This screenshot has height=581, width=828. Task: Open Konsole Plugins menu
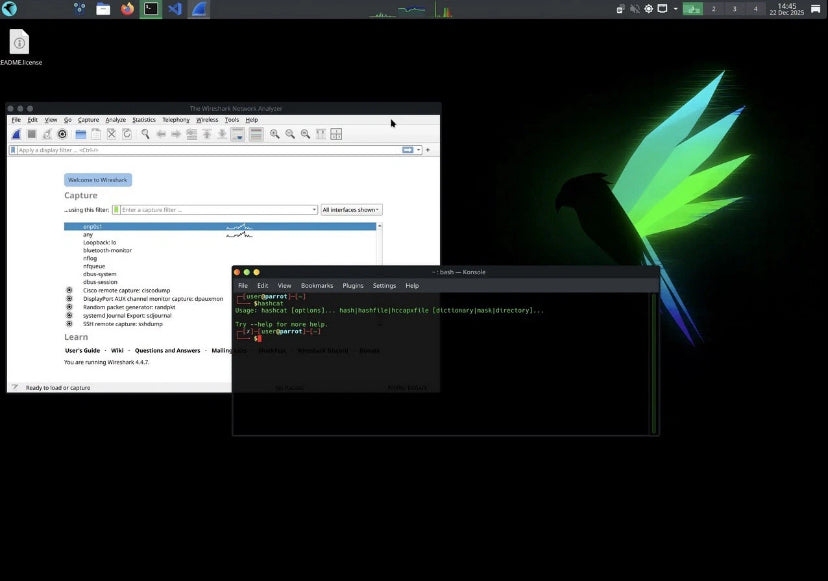(353, 286)
